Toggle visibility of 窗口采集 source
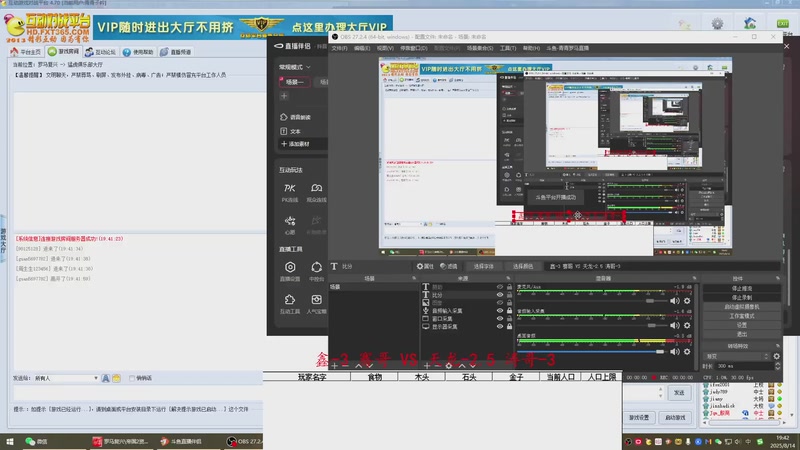Image resolution: width=800 pixels, height=450 pixels. (x=500, y=318)
